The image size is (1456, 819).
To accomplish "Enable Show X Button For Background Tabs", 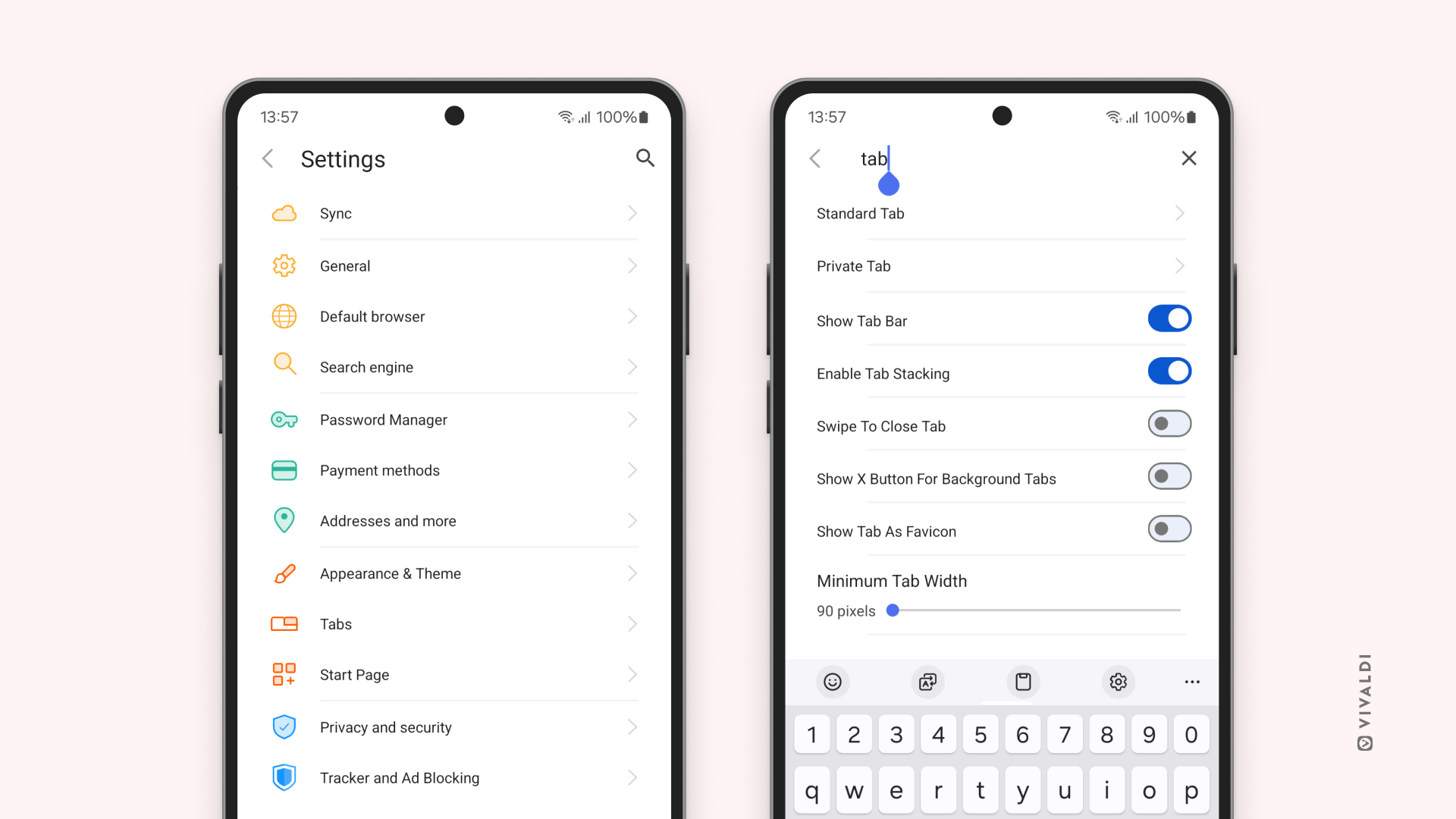I will click(1169, 476).
